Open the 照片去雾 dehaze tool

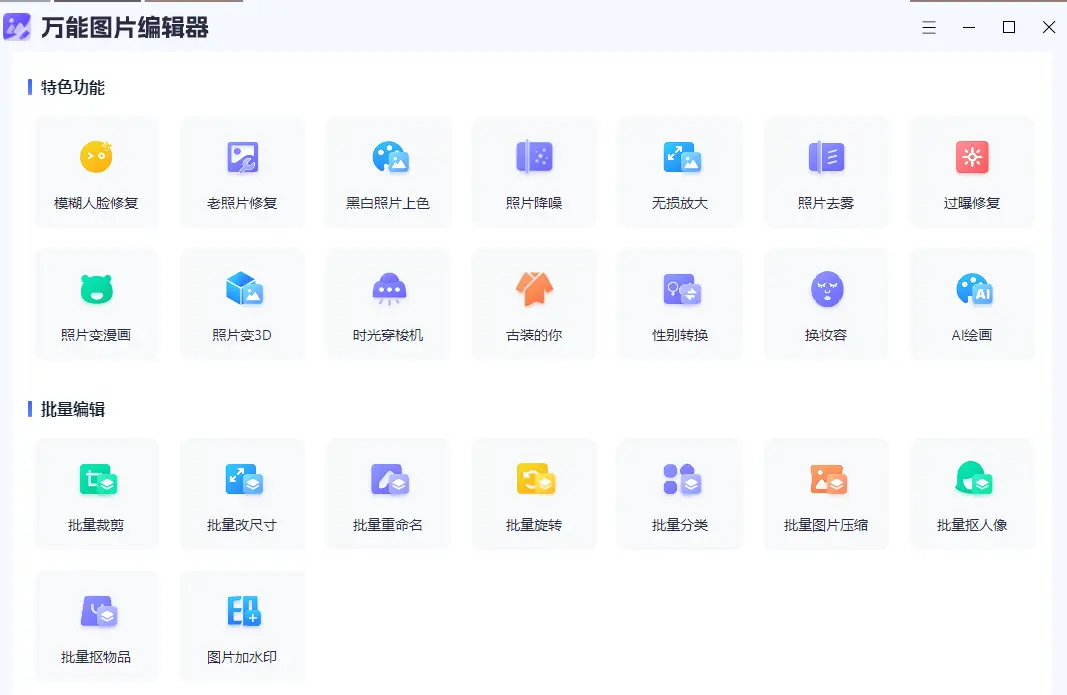(826, 171)
